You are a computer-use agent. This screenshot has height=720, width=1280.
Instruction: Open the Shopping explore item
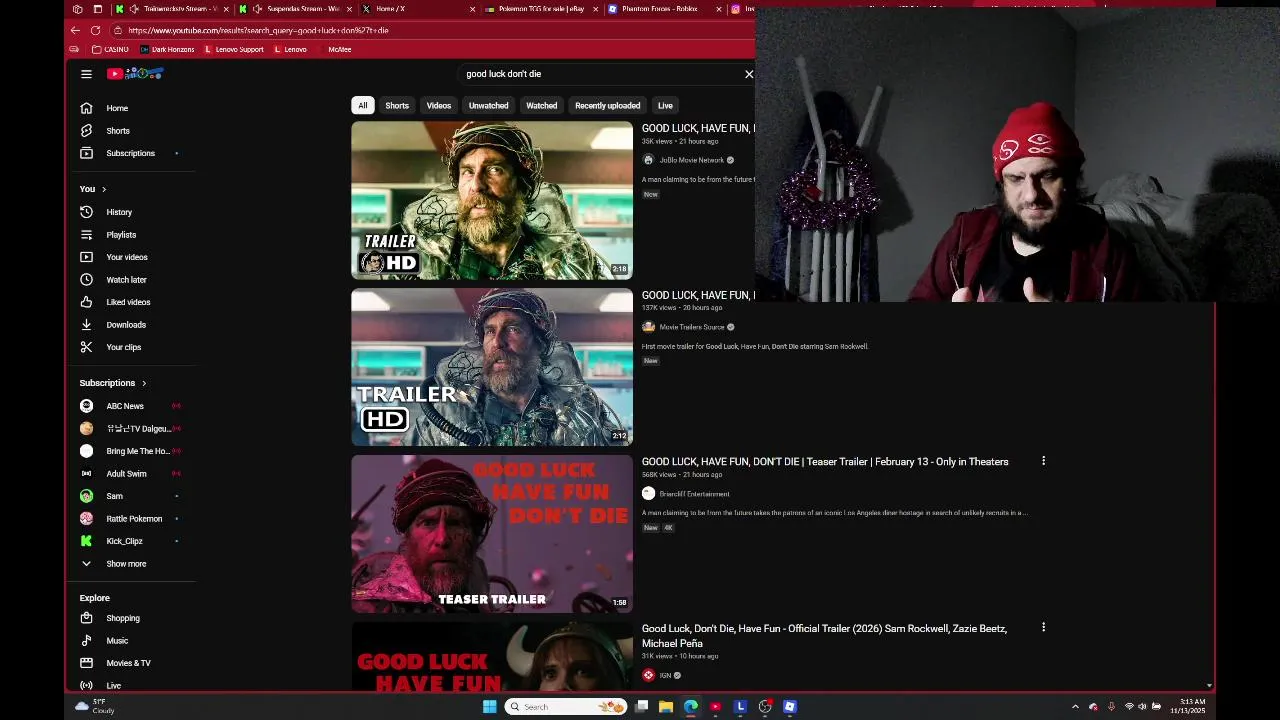[123, 618]
